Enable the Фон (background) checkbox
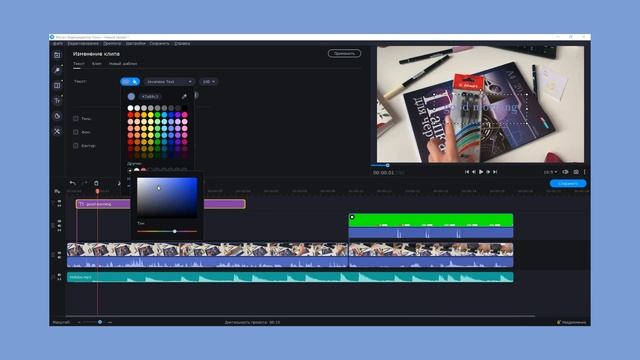 76,132
